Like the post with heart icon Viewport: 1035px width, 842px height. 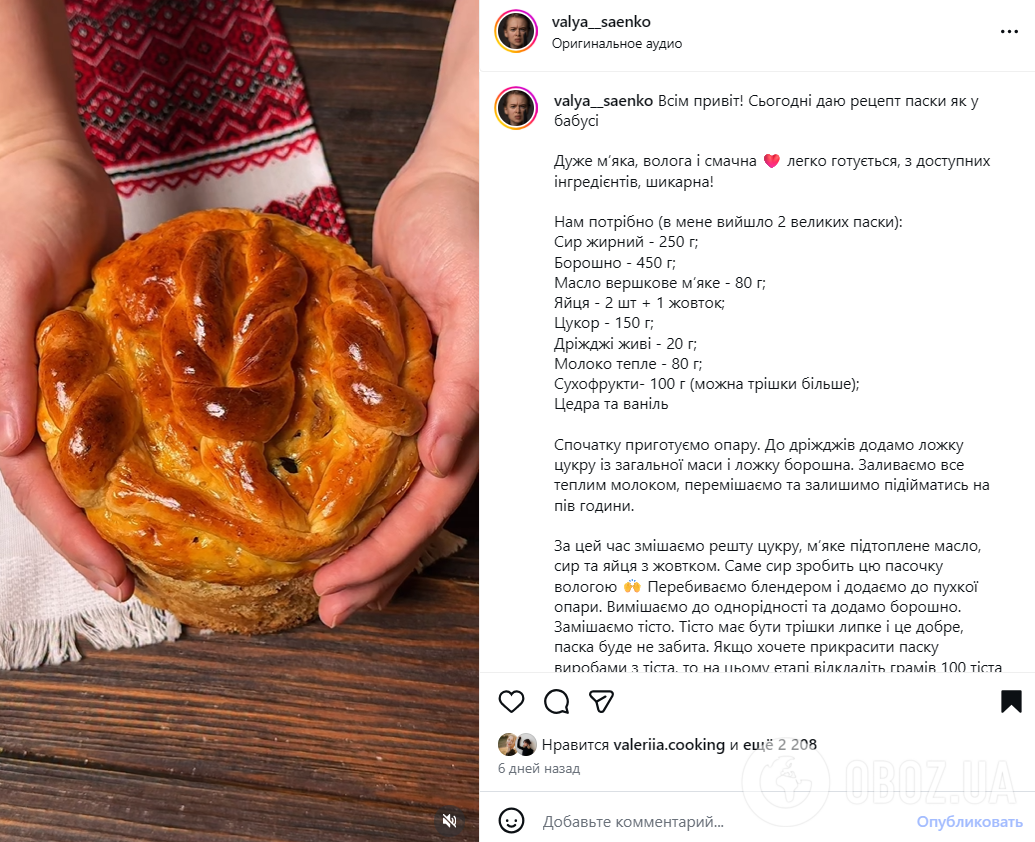point(511,701)
